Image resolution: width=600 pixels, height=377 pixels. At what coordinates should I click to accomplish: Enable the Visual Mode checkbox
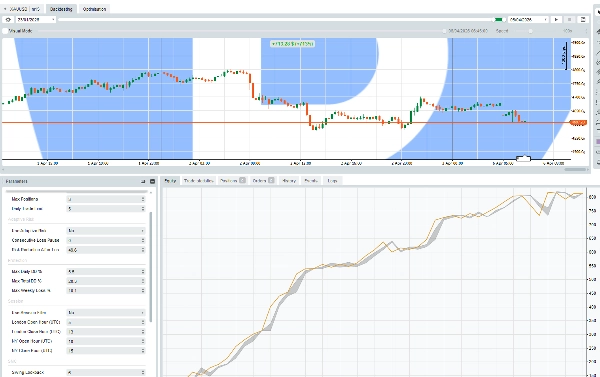click(5, 31)
